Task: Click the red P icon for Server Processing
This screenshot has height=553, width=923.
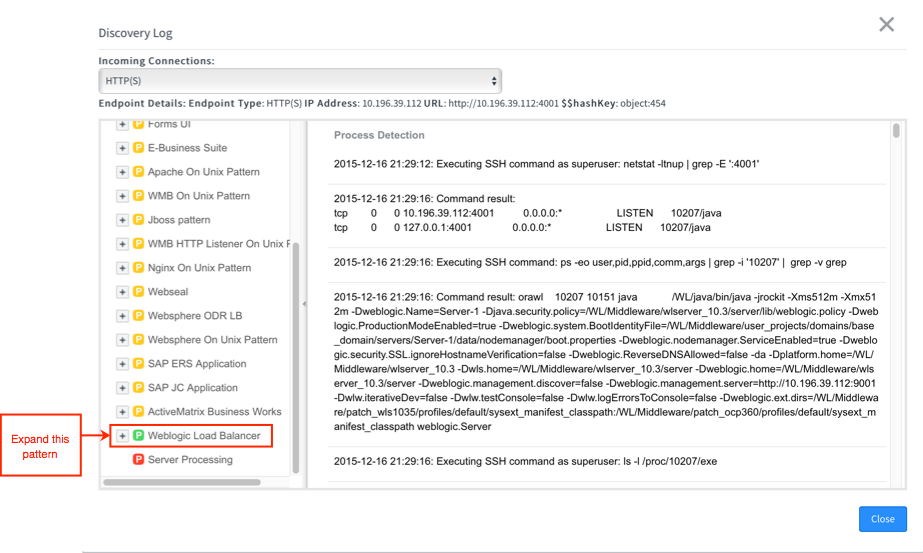Action: pos(138,460)
